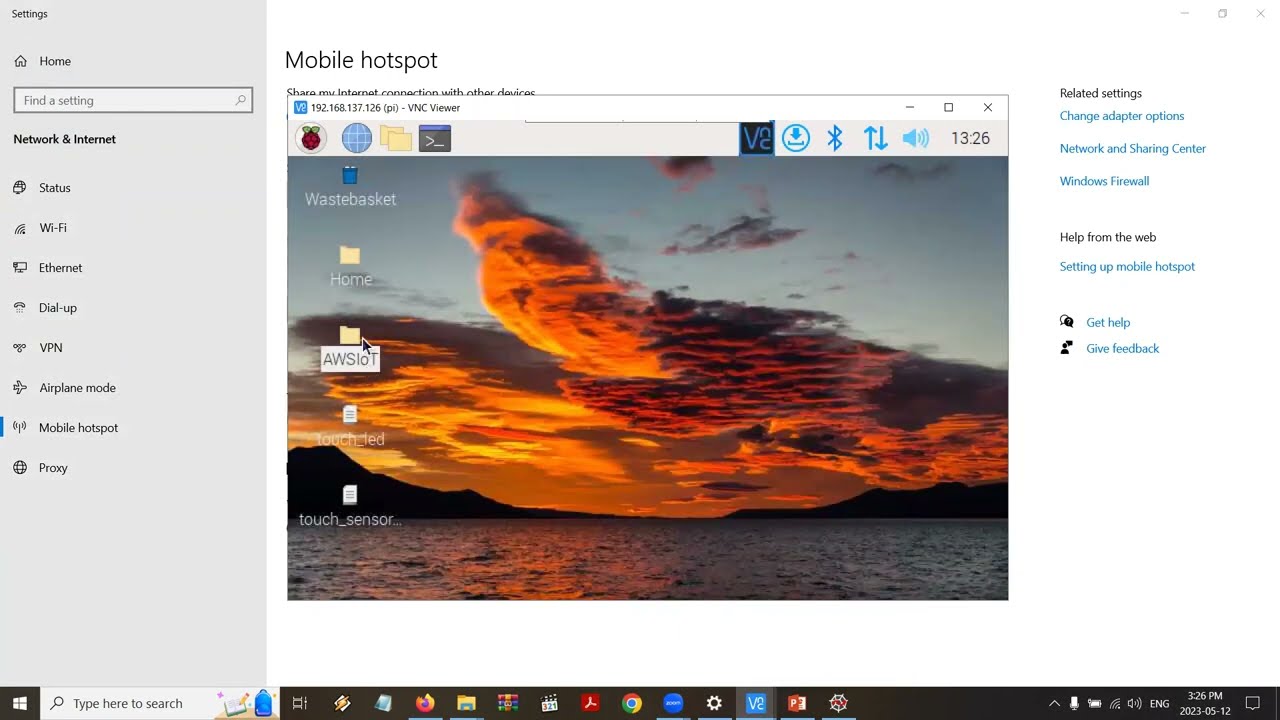
Task: Click the Give feedback link
Action: [x=1123, y=349]
